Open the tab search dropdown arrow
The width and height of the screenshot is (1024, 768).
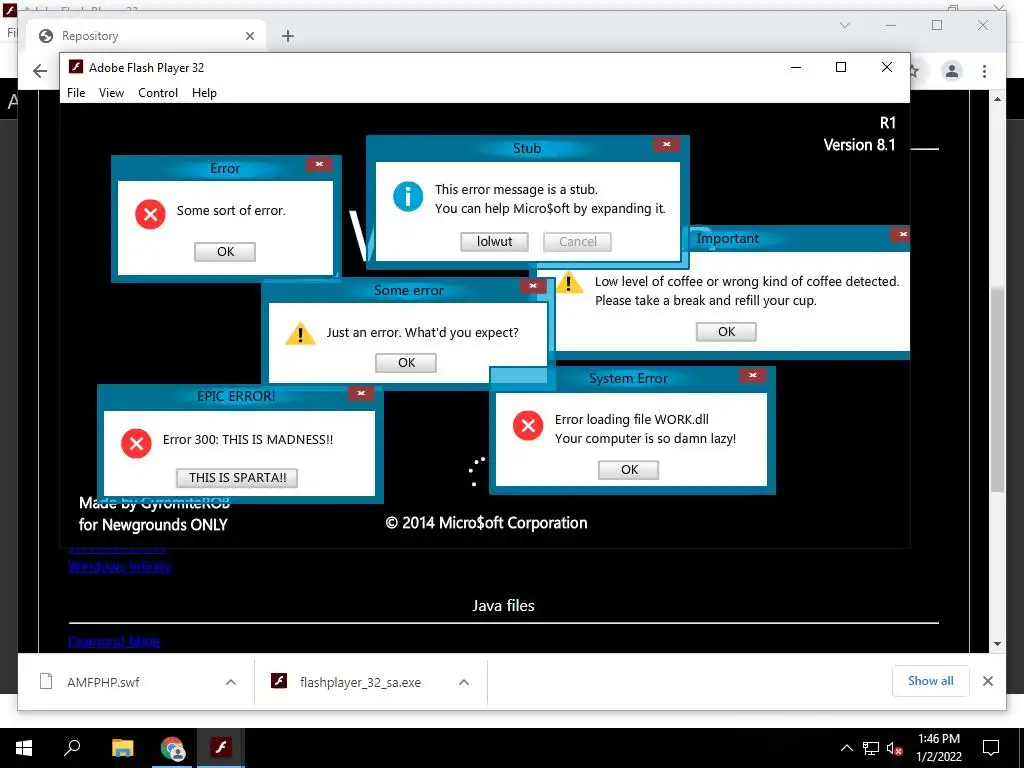(x=844, y=25)
